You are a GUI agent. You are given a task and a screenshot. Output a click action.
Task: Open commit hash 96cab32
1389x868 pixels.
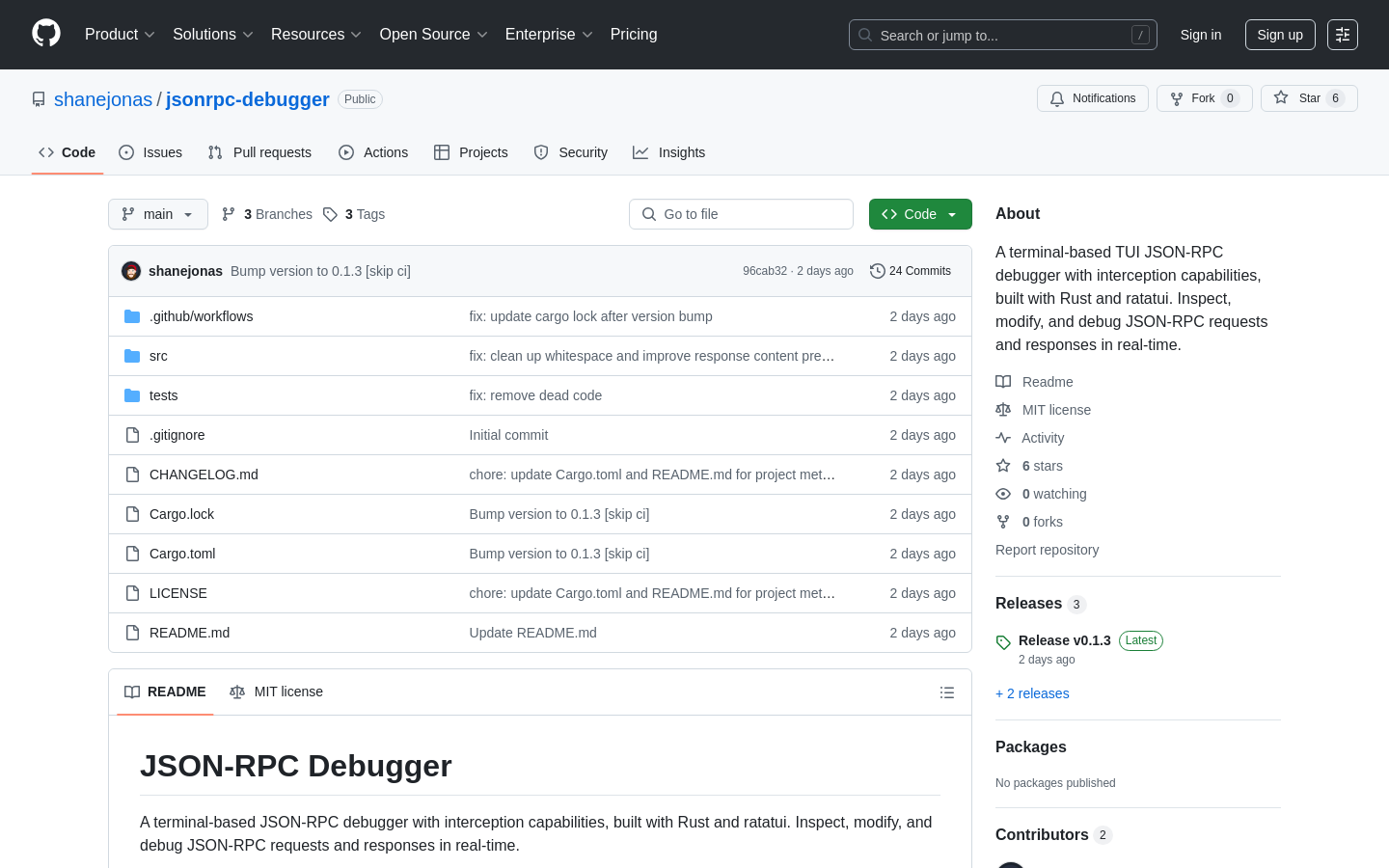coord(765,271)
